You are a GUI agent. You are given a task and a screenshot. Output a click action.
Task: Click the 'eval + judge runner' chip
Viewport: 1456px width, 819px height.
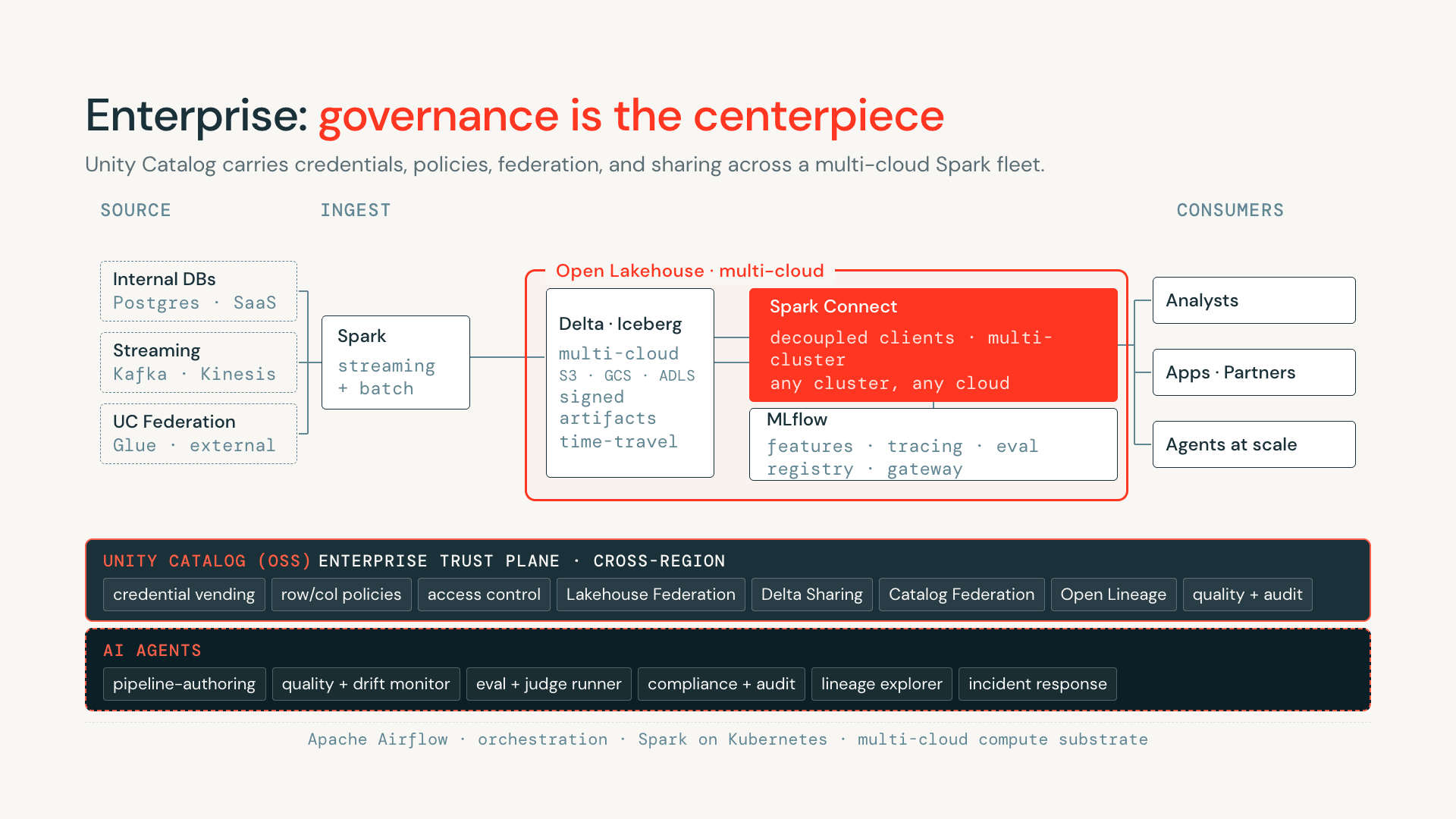point(549,684)
